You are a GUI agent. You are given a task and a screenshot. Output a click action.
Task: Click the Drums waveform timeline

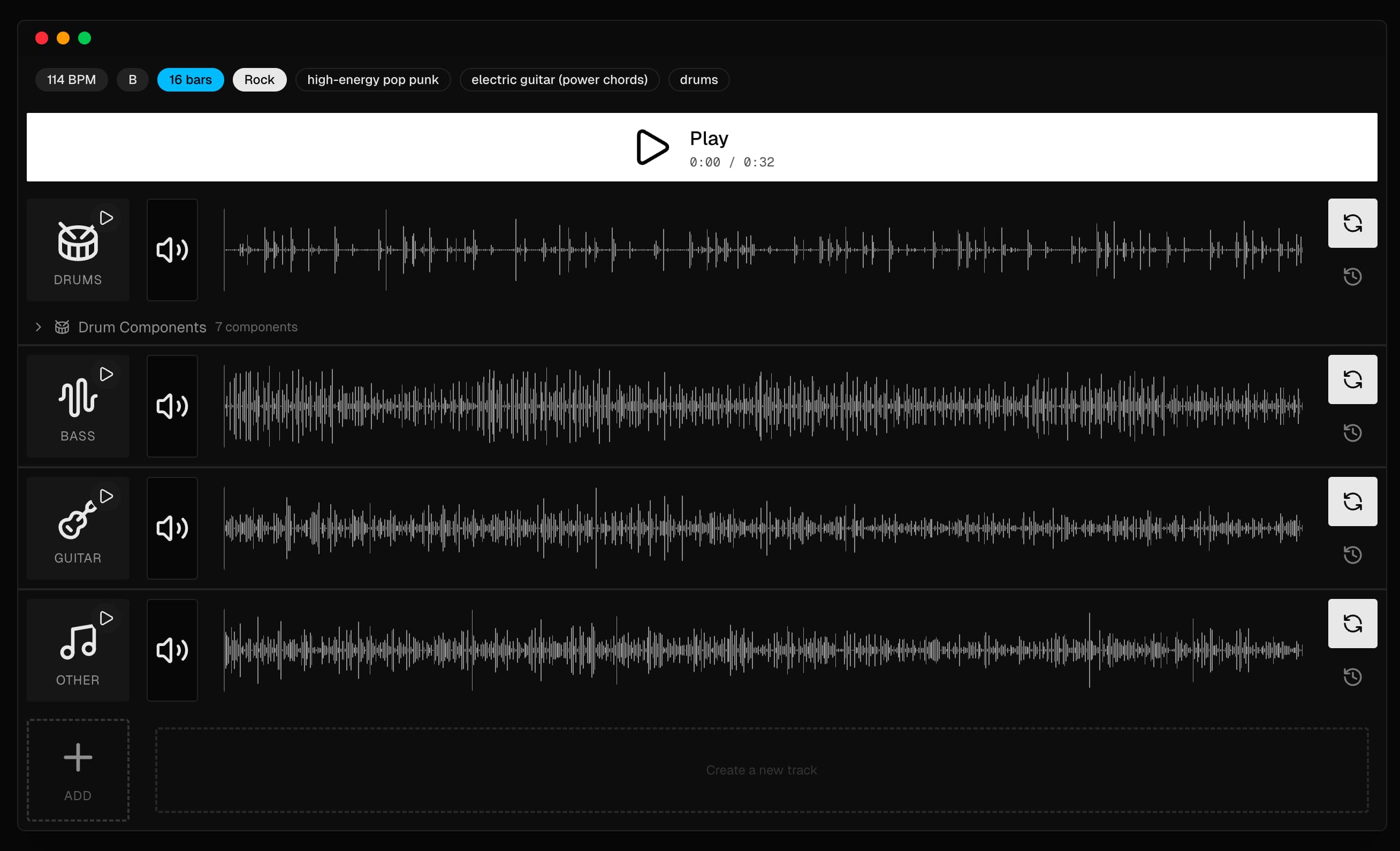[x=763, y=250]
